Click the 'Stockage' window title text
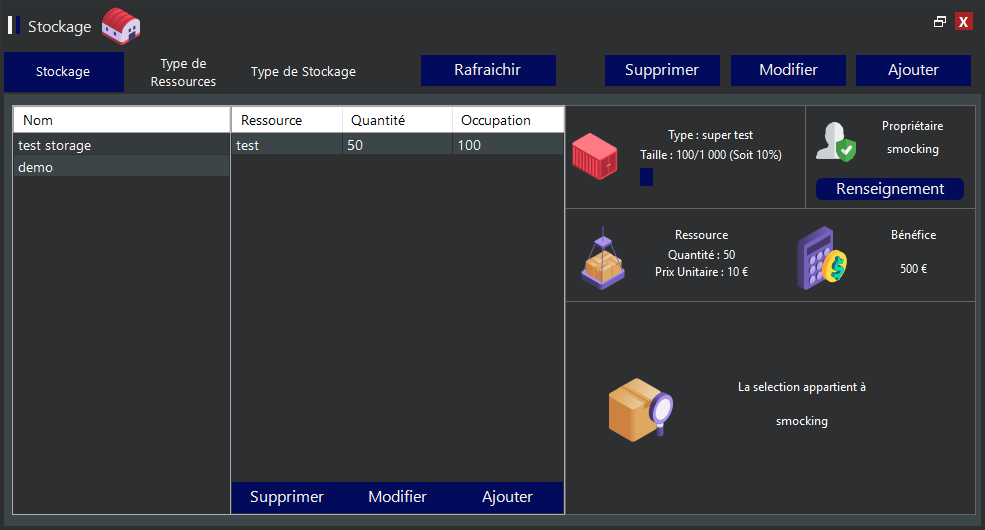This screenshot has width=985, height=530. [x=60, y=26]
